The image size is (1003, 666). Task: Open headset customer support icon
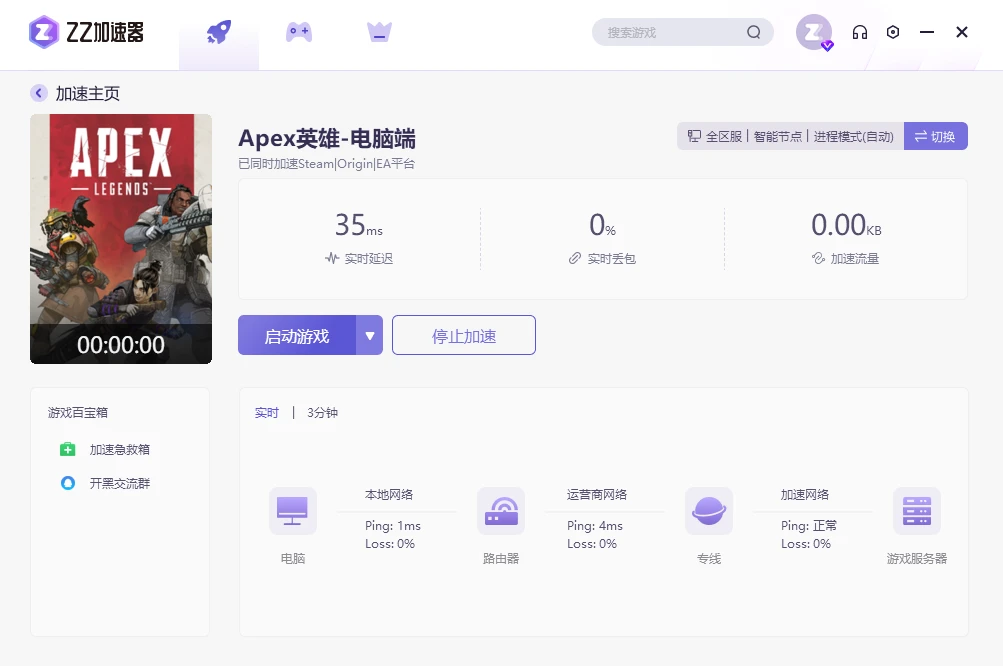860,32
